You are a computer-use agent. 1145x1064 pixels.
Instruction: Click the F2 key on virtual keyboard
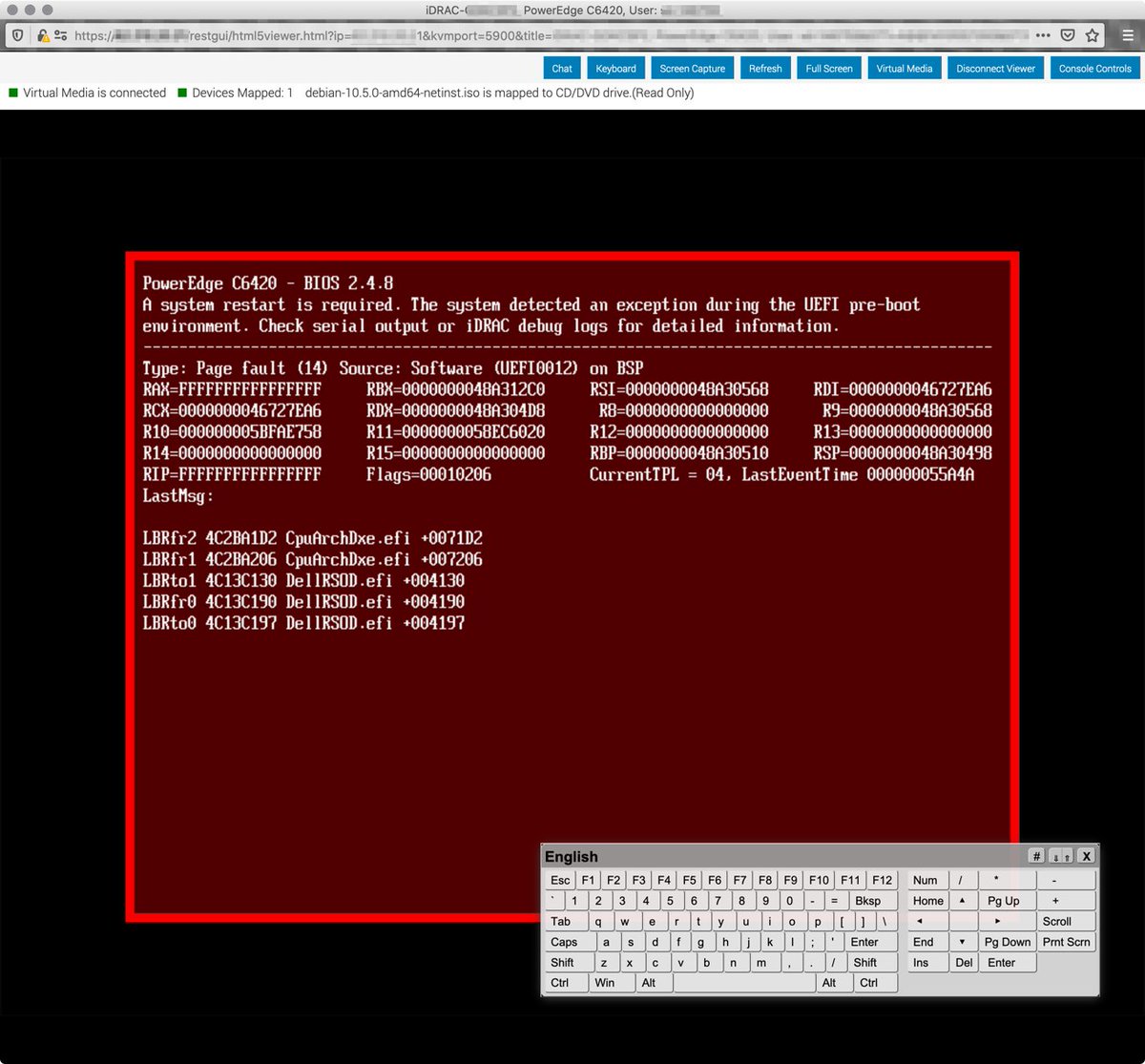click(614, 880)
